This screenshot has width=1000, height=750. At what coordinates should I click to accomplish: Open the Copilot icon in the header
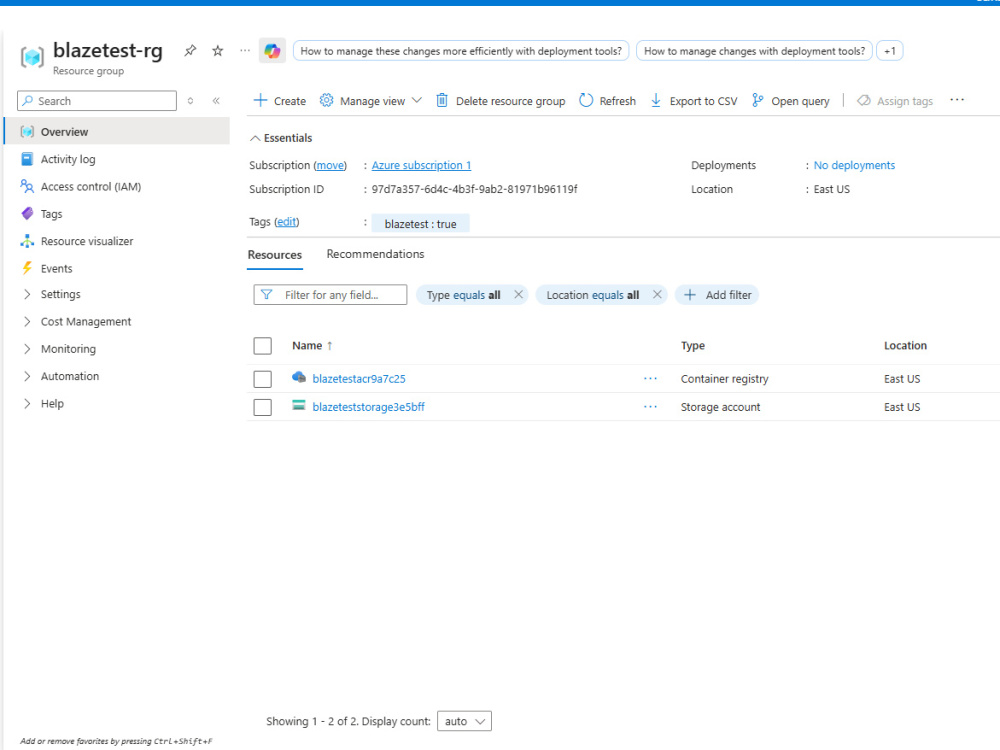coord(272,50)
